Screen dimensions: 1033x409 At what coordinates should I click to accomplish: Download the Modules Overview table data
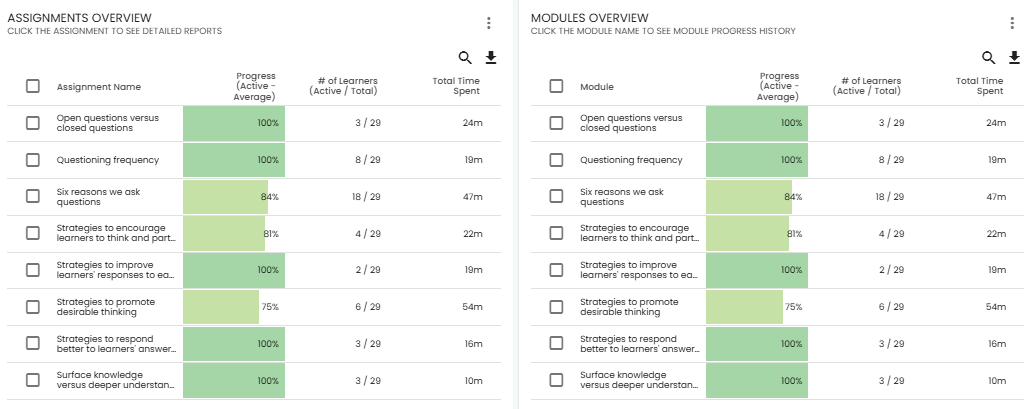1013,58
